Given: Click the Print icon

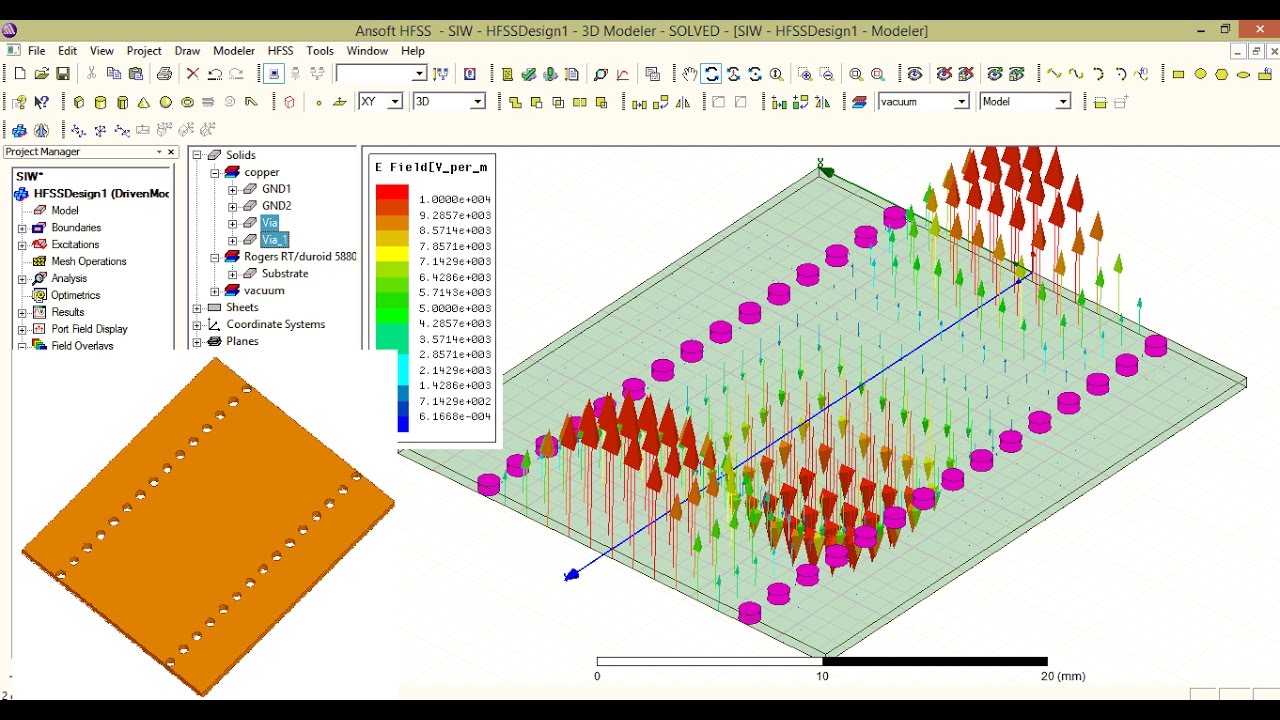Looking at the screenshot, I should (164, 74).
